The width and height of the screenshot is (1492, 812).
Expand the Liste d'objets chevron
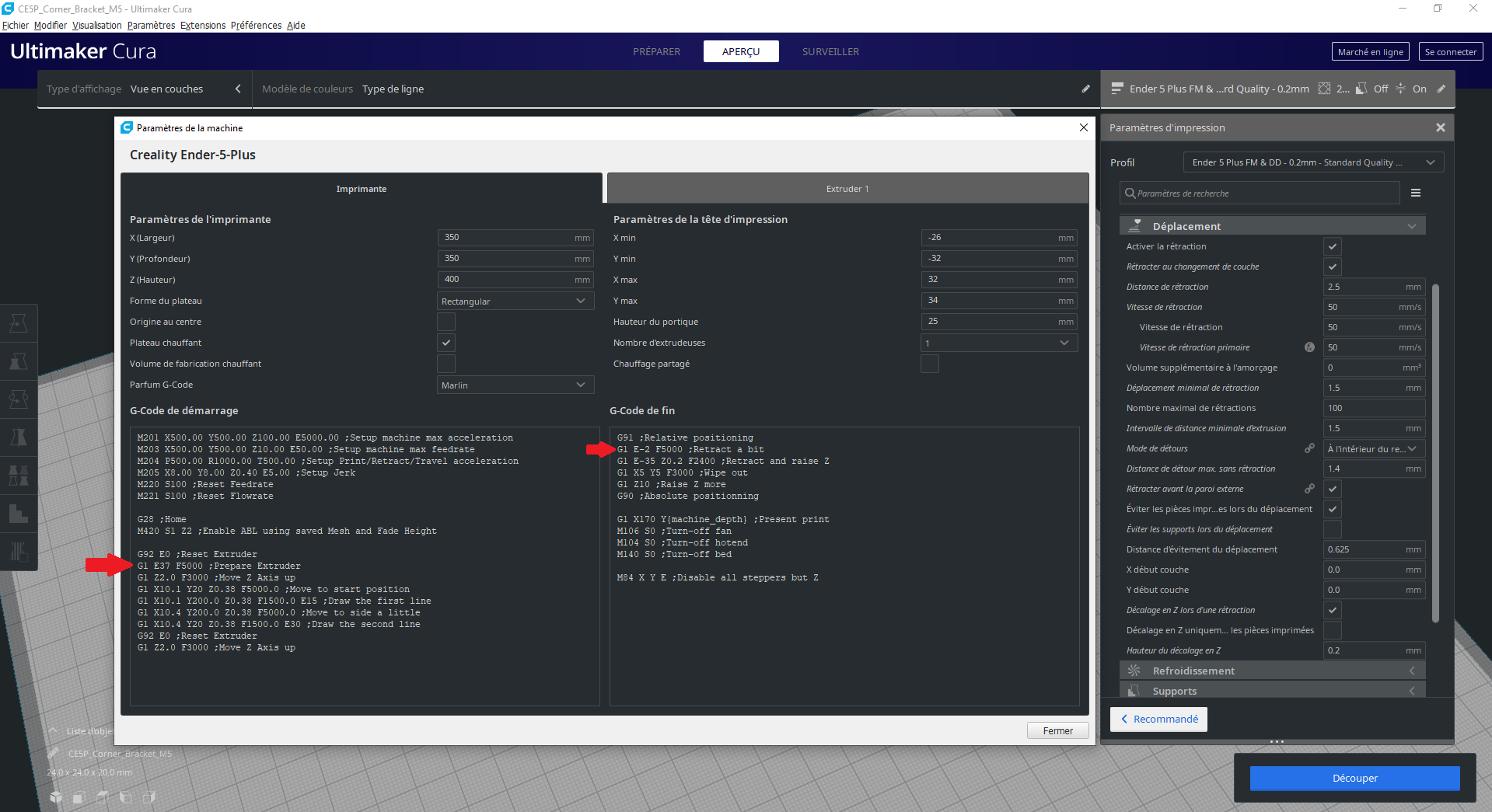(54, 731)
